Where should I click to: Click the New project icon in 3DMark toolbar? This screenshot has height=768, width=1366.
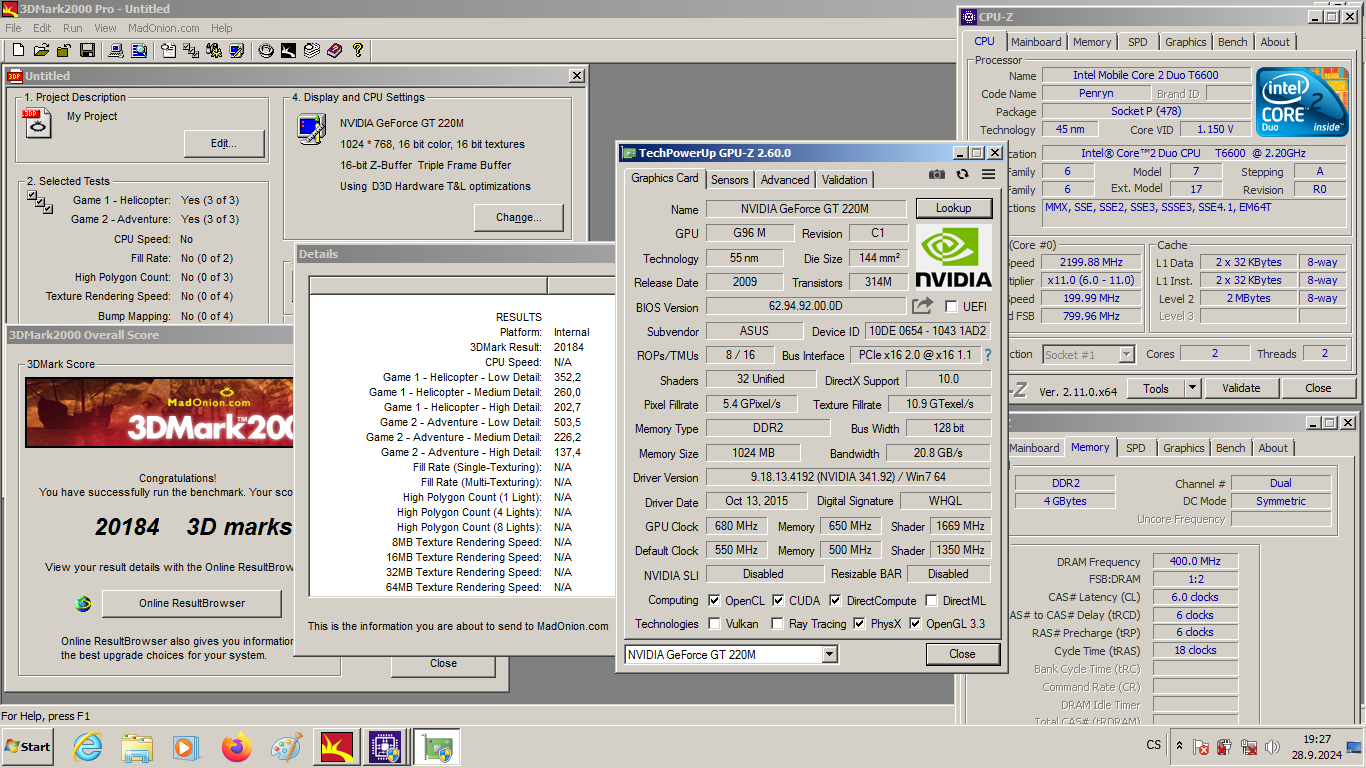tap(18, 50)
